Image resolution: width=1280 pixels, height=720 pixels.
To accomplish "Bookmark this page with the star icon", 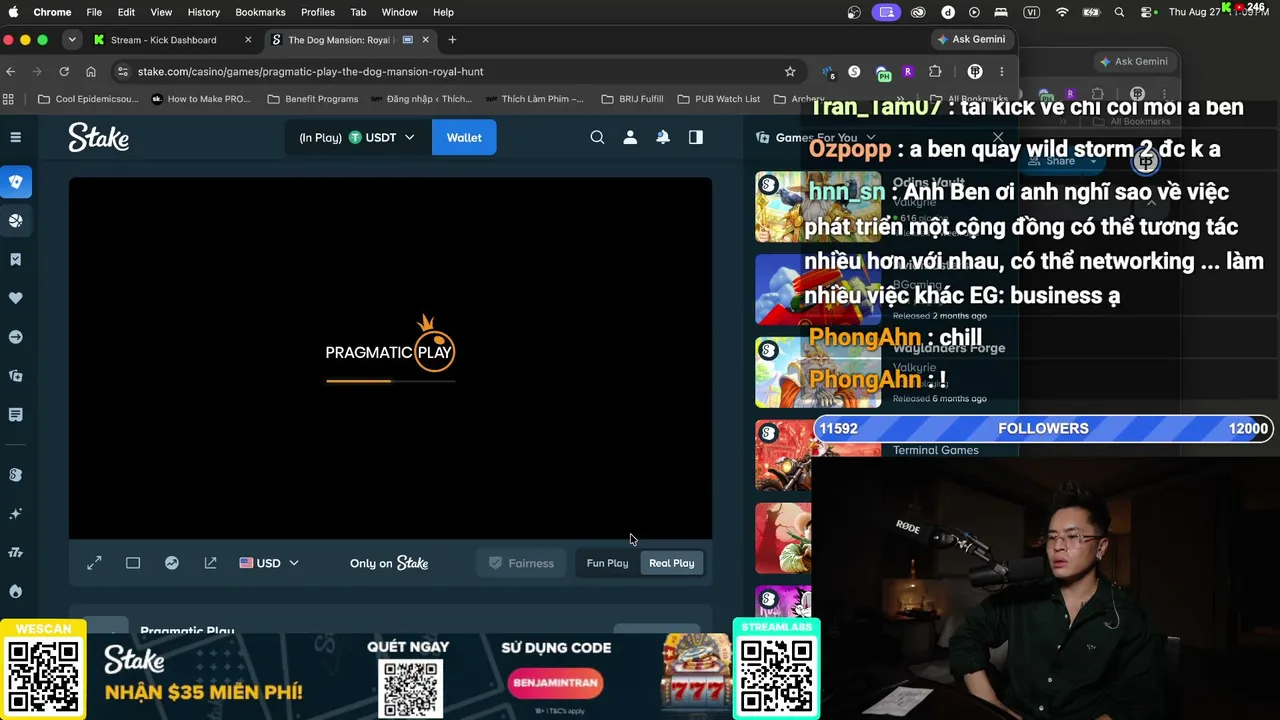I will tap(790, 72).
